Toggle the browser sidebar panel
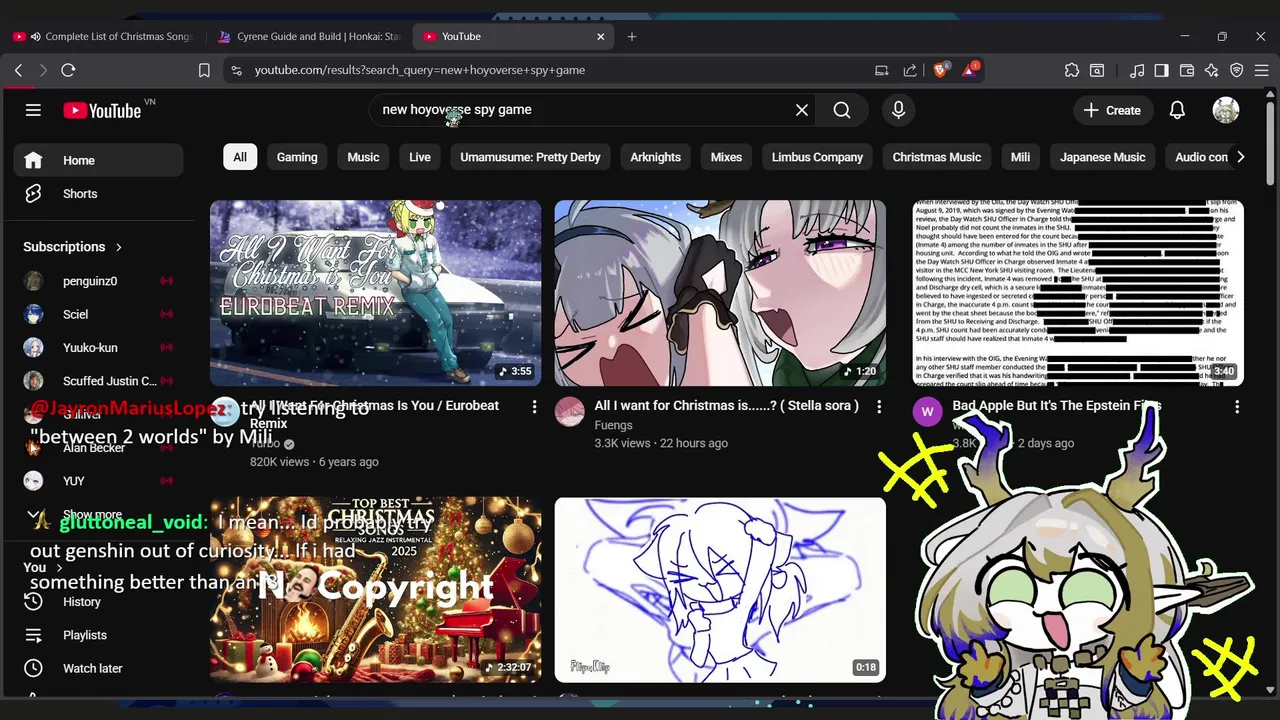The height and width of the screenshot is (720, 1280). click(x=1161, y=70)
